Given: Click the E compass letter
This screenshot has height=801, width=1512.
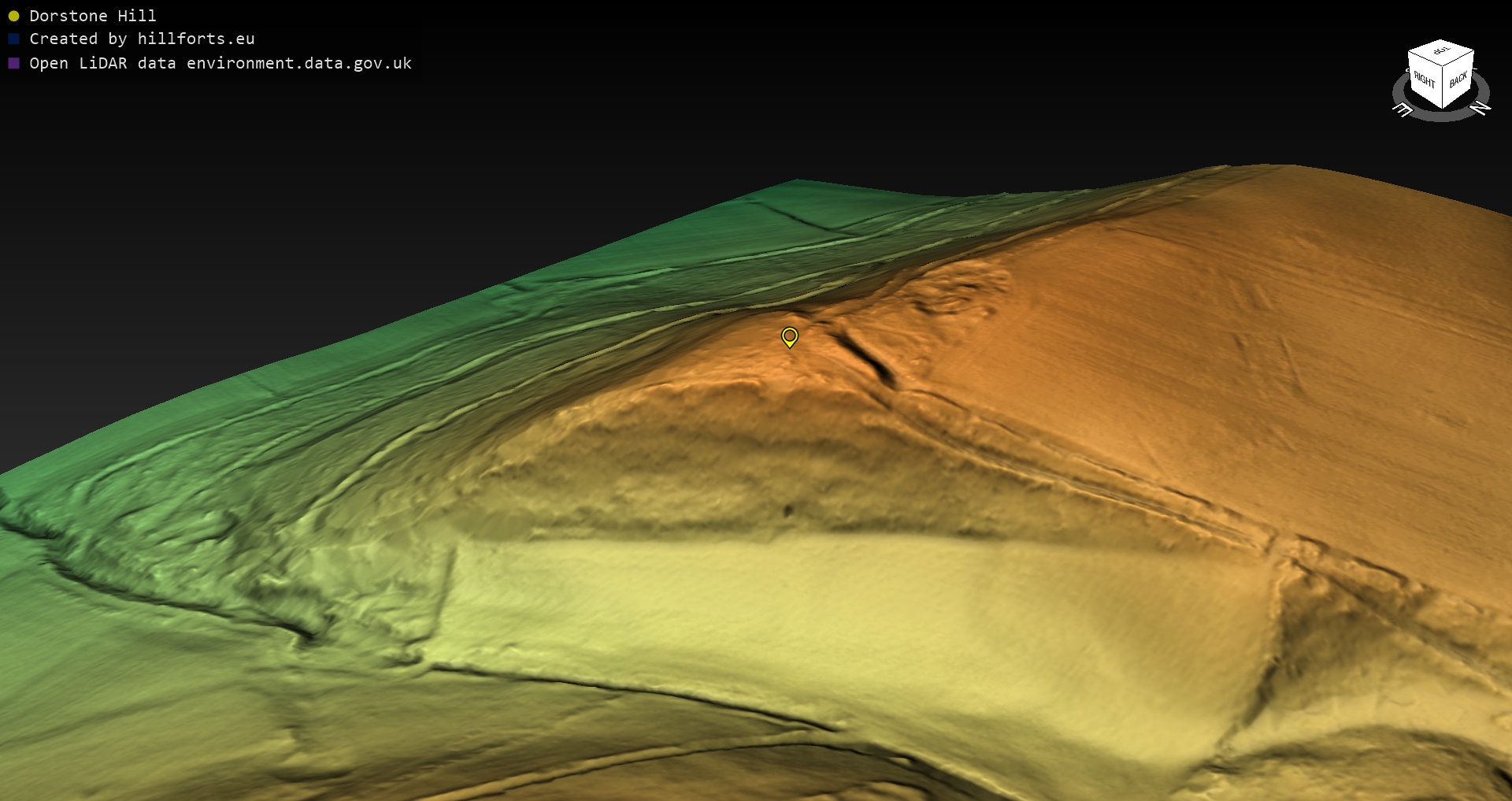Looking at the screenshot, I should pyautogui.click(x=1403, y=110).
